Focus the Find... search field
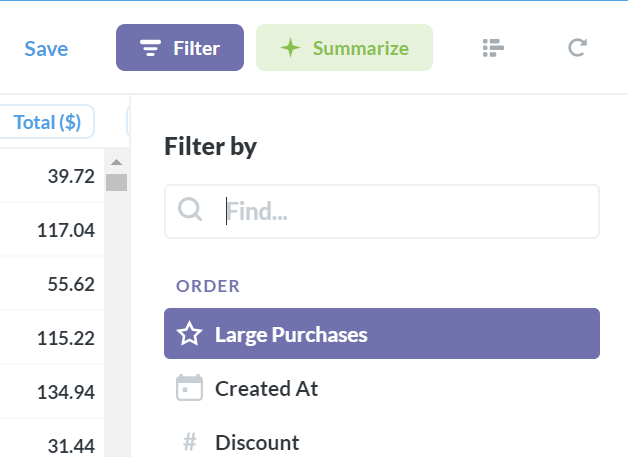The width and height of the screenshot is (628, 457). [x=400, y=211]
